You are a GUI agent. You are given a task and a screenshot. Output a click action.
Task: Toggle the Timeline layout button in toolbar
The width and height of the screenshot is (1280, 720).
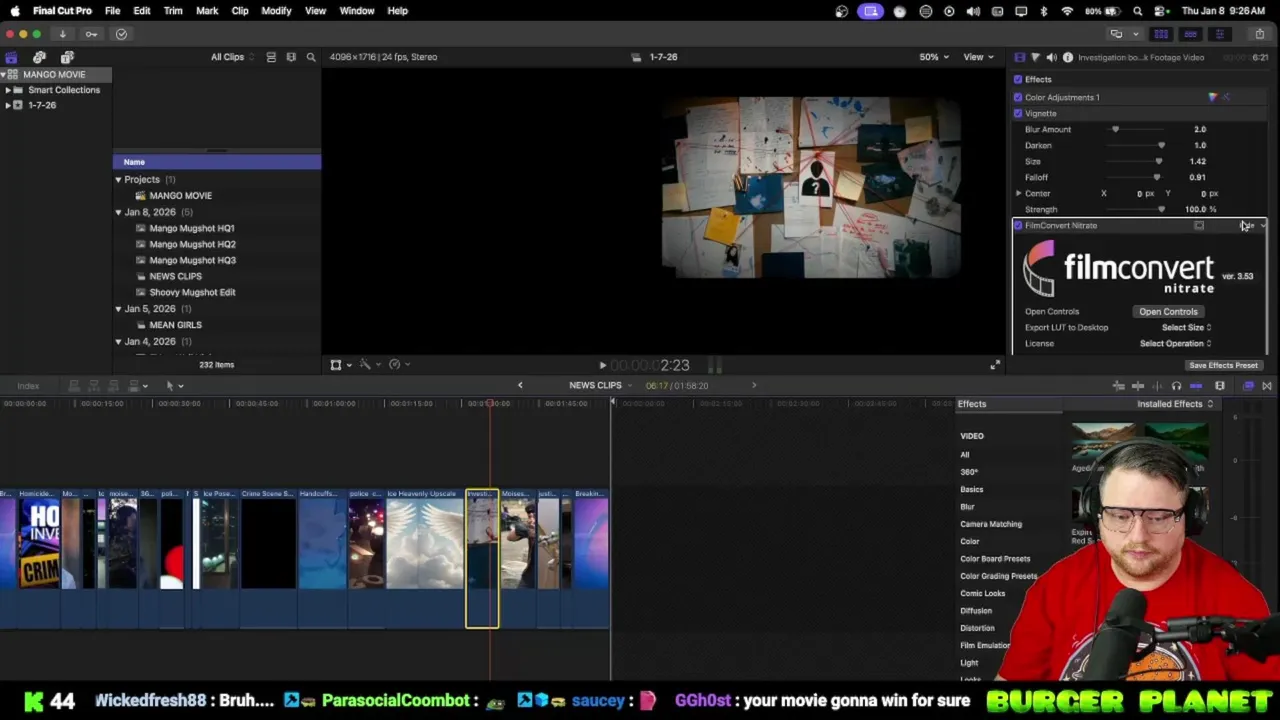[x=1190, y=34]
